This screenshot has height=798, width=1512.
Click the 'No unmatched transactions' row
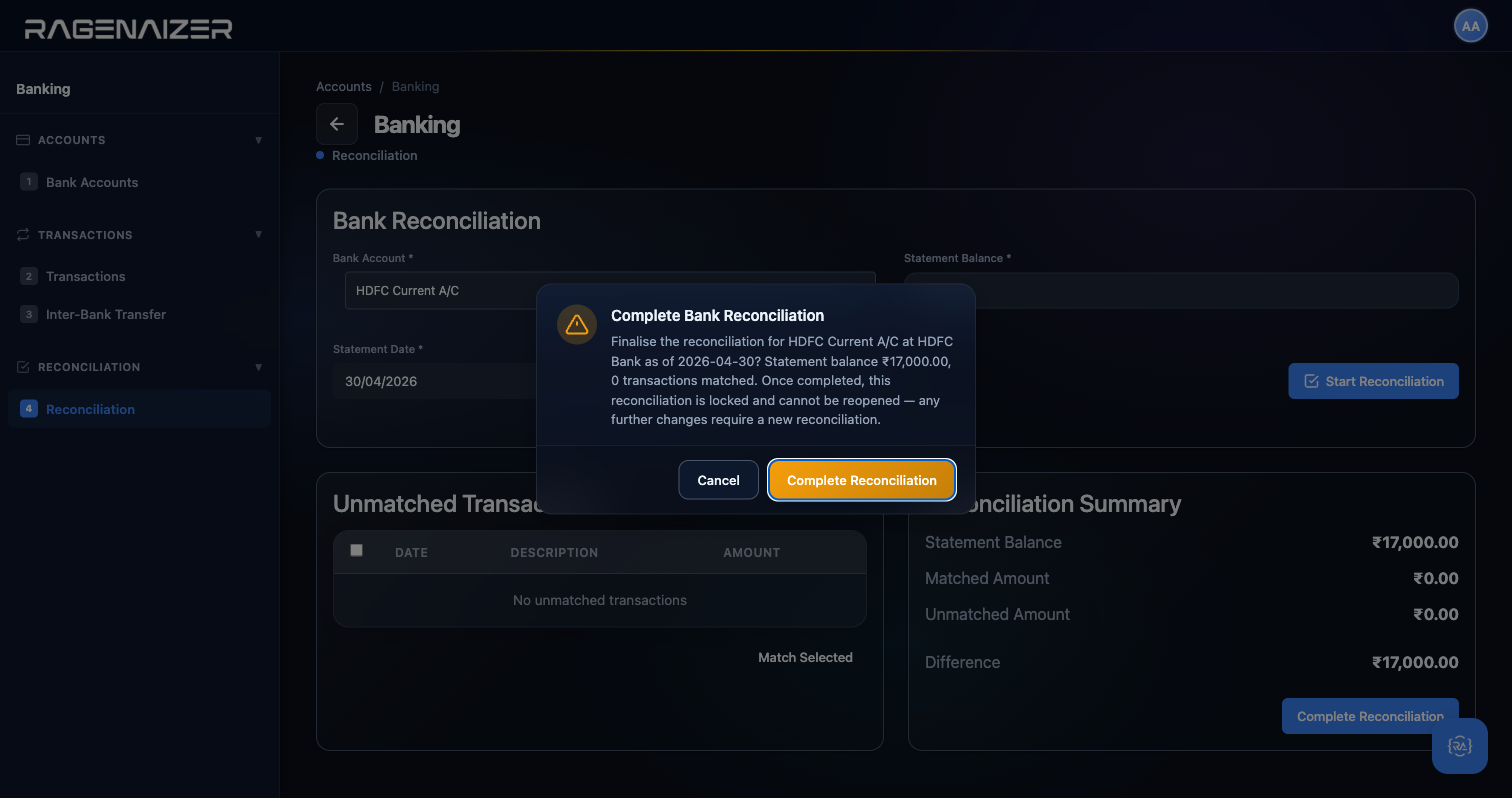pos(600,600)
